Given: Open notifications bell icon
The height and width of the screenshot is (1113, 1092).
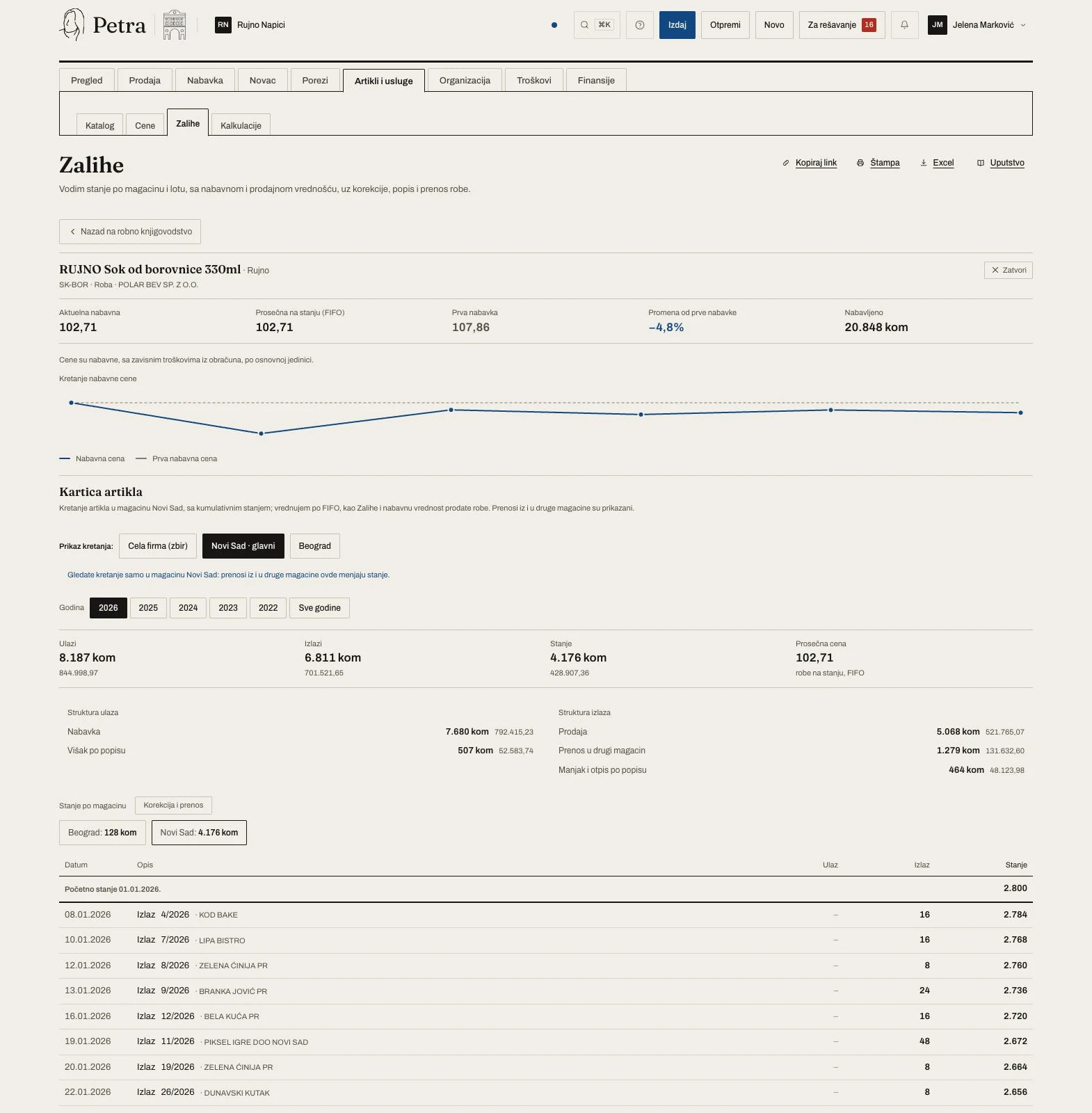Looking at the screenshot, I should 905,25.
